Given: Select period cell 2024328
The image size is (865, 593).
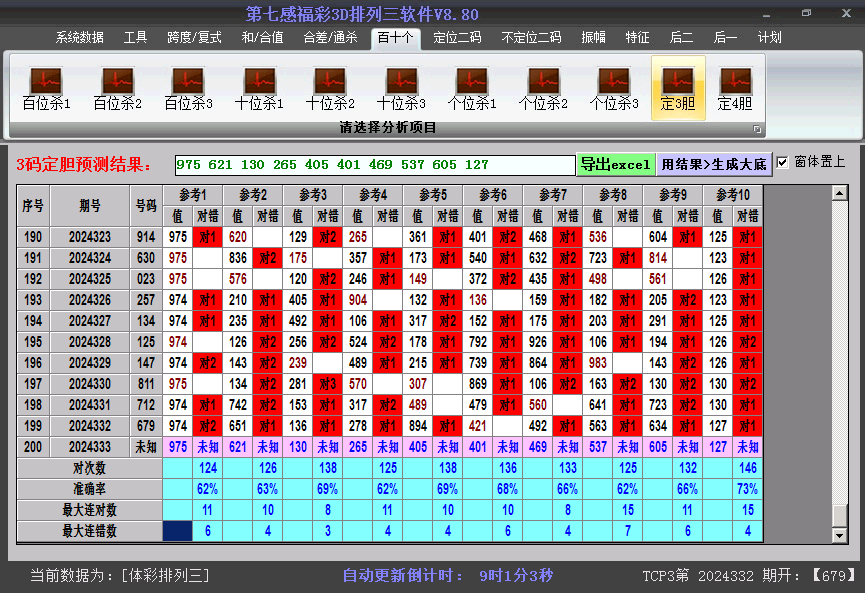Looking at the screenshot, I should click(x=90, y=342).
